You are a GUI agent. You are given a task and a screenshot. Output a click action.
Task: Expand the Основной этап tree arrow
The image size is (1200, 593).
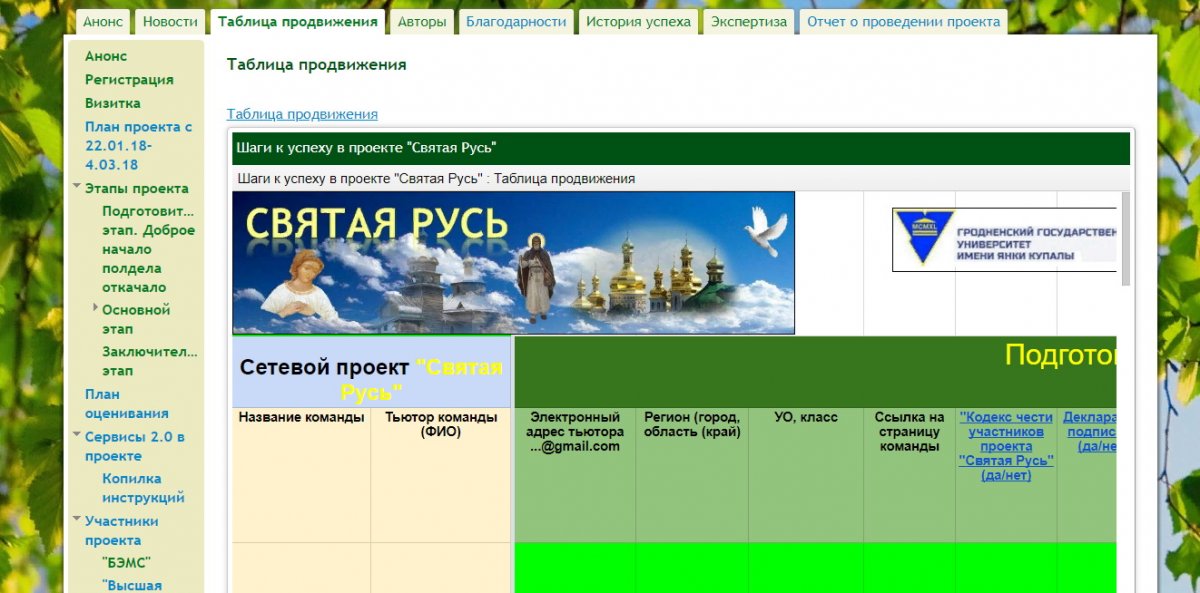click(x=95, y=308)
